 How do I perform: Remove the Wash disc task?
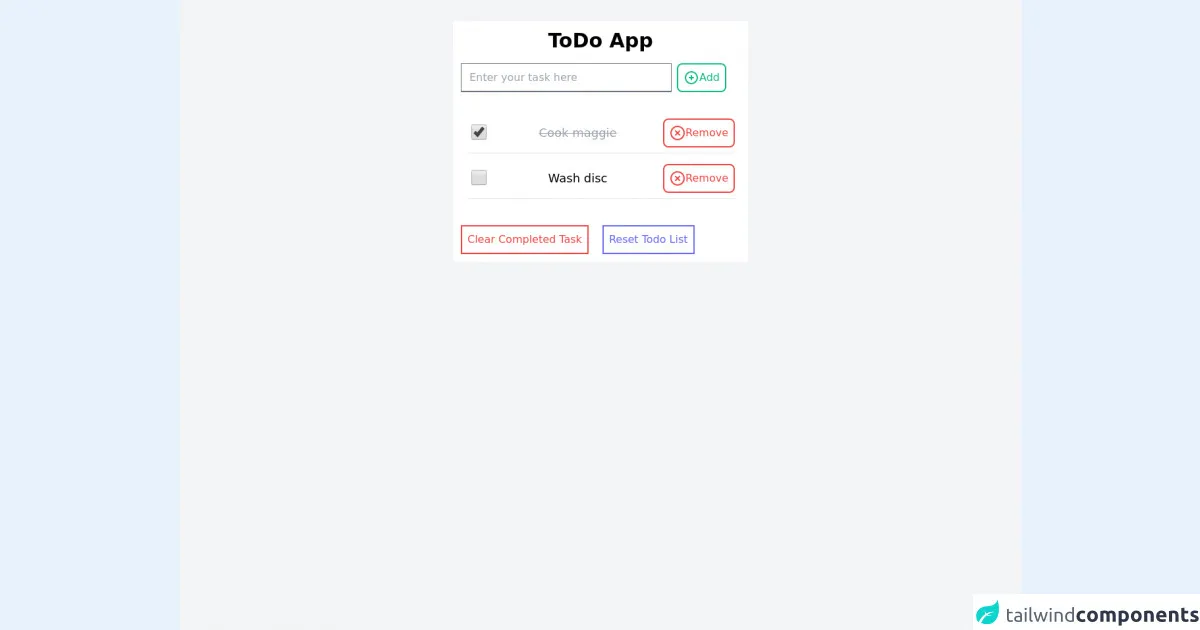click(698, 178)
